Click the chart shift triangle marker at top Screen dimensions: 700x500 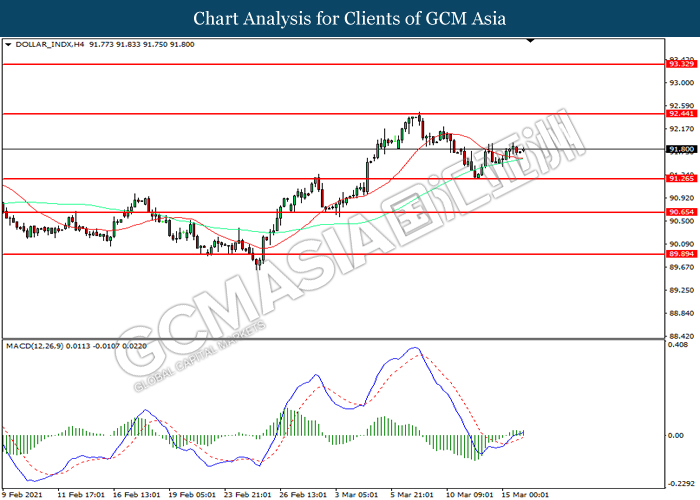530,41
